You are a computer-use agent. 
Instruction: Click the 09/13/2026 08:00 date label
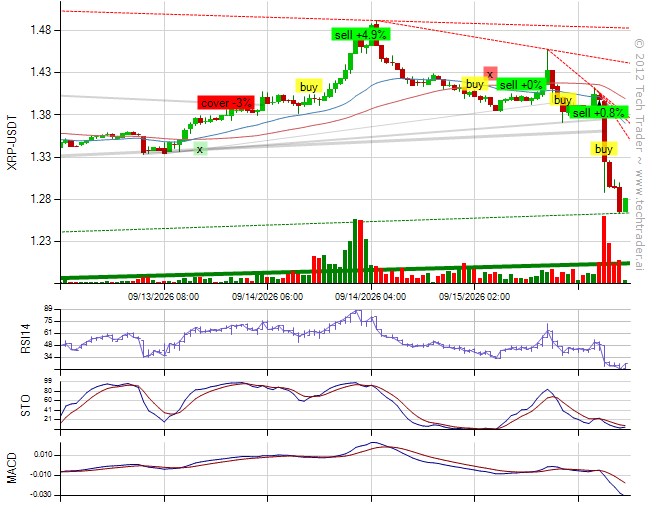point(163,297)
